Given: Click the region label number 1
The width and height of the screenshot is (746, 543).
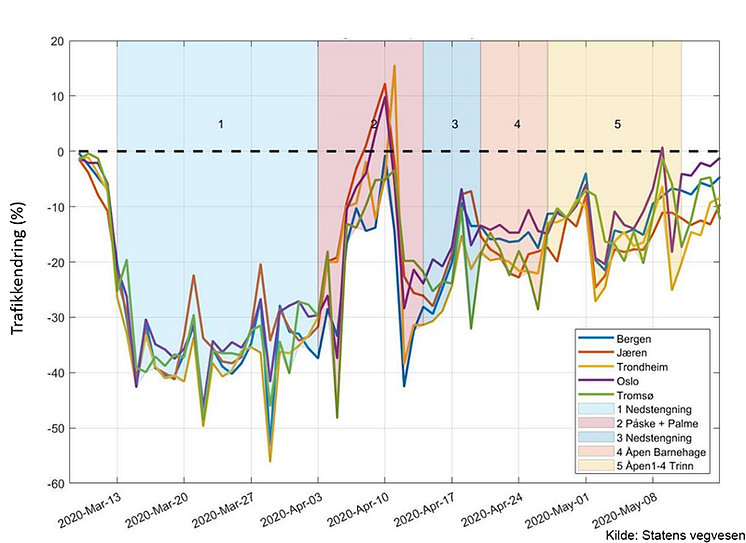Looking at the screenshot, I should point(221,124).
